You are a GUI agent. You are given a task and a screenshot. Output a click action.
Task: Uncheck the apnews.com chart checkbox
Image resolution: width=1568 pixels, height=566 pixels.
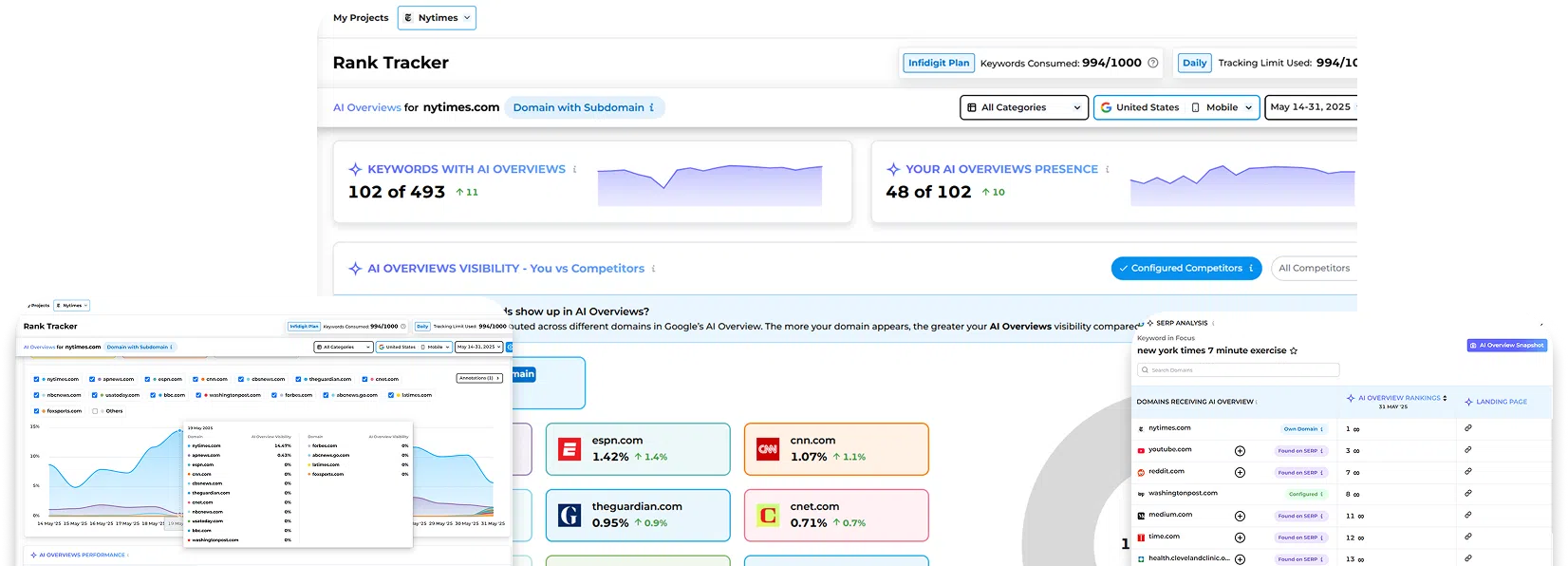click(92, 379)
